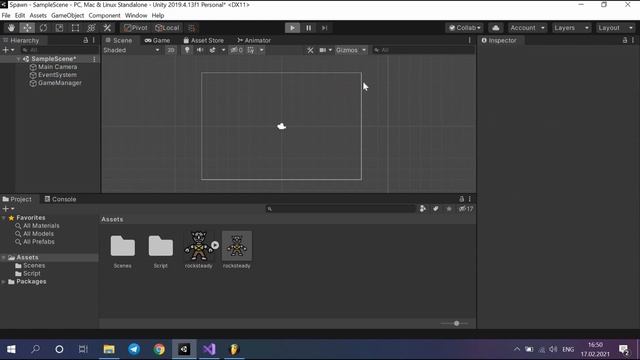Open scene camera settings
640x360 pixels.
[323, 50]
